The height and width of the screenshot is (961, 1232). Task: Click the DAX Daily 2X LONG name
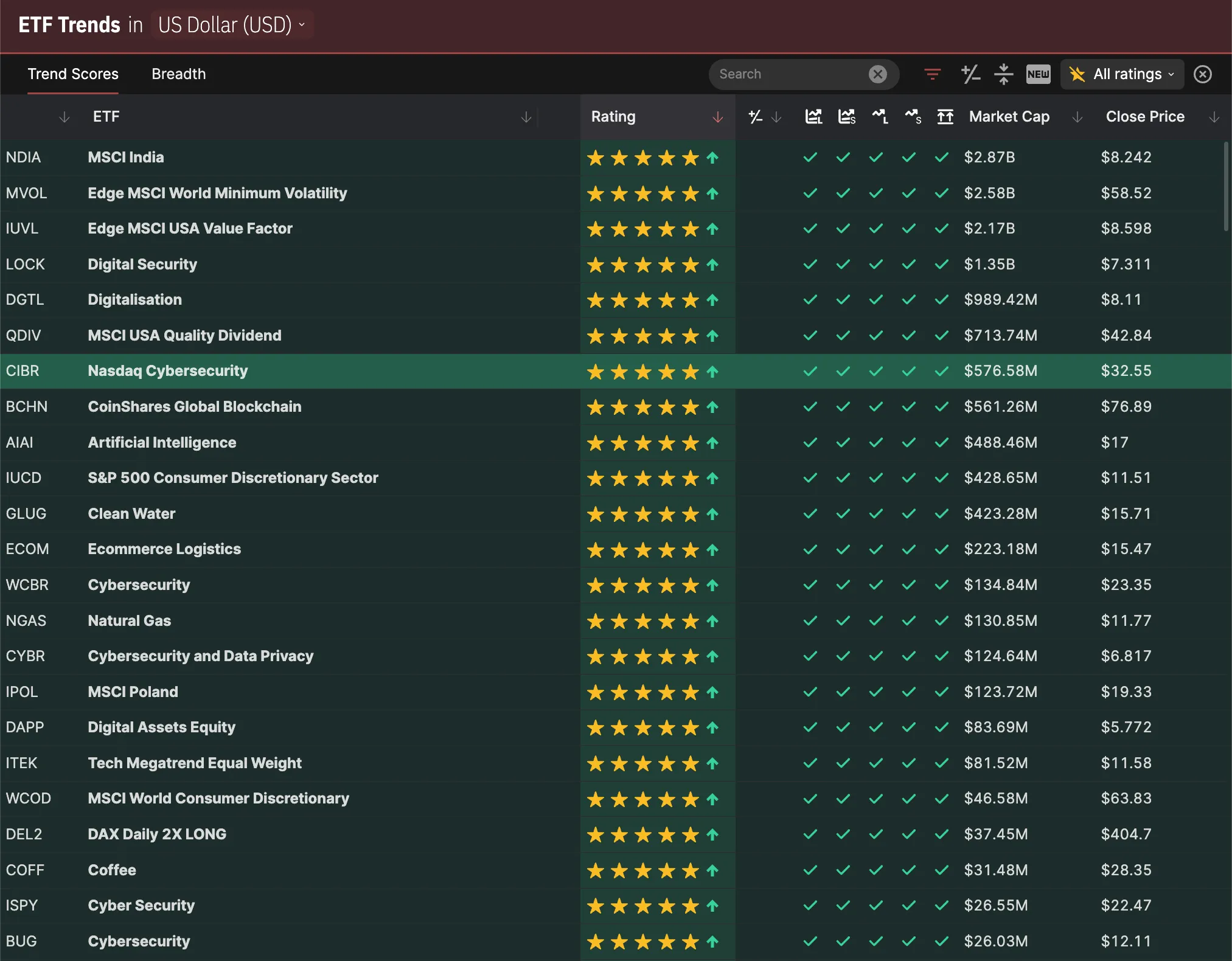point(157,834)
